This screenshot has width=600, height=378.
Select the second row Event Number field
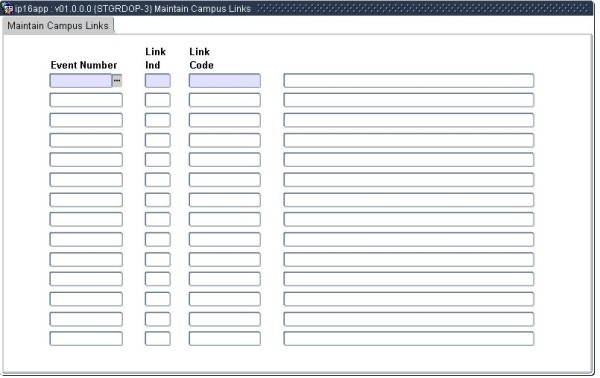click(86, 100)
